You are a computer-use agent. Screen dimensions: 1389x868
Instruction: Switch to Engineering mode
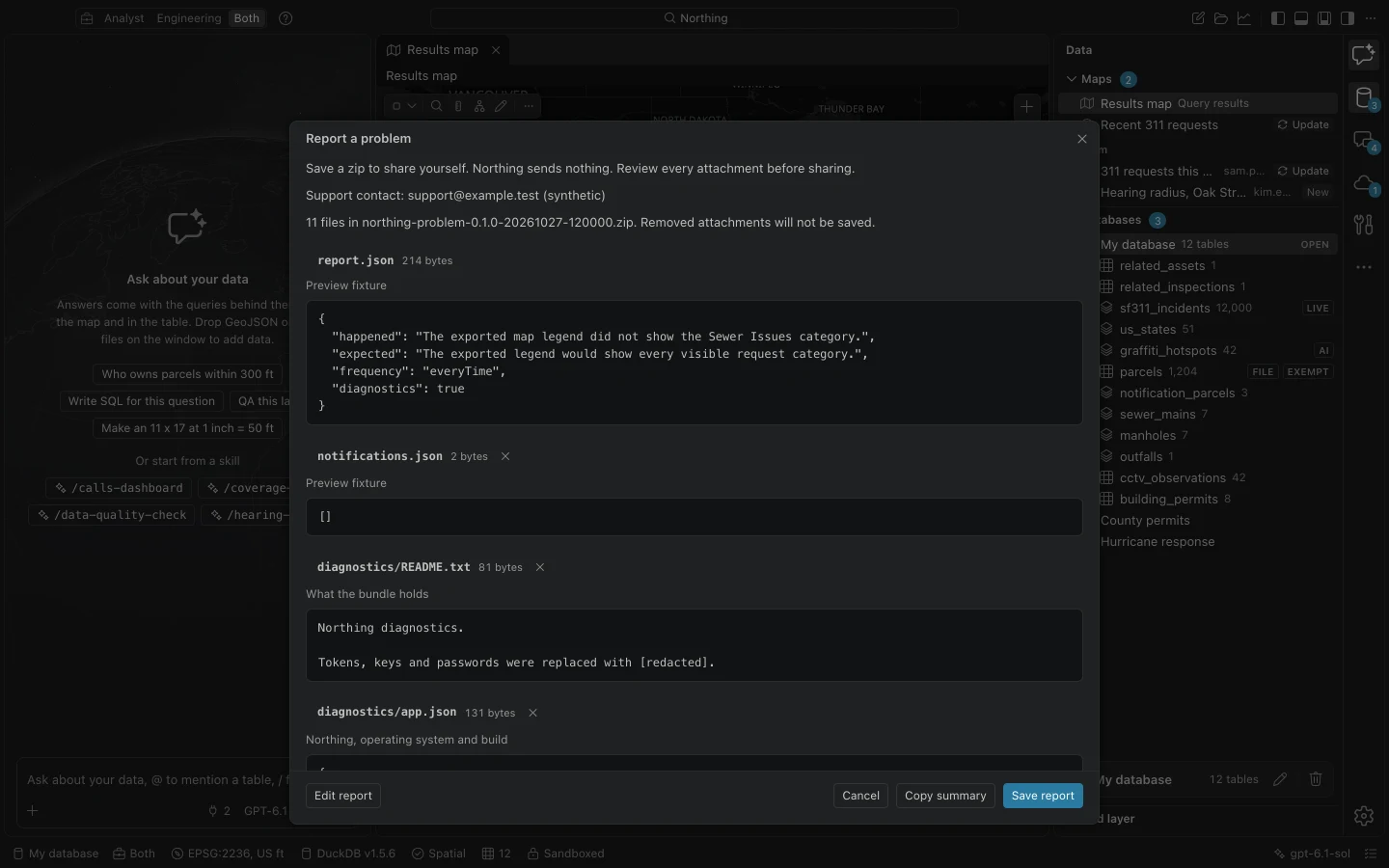click(x=189, y=18)
